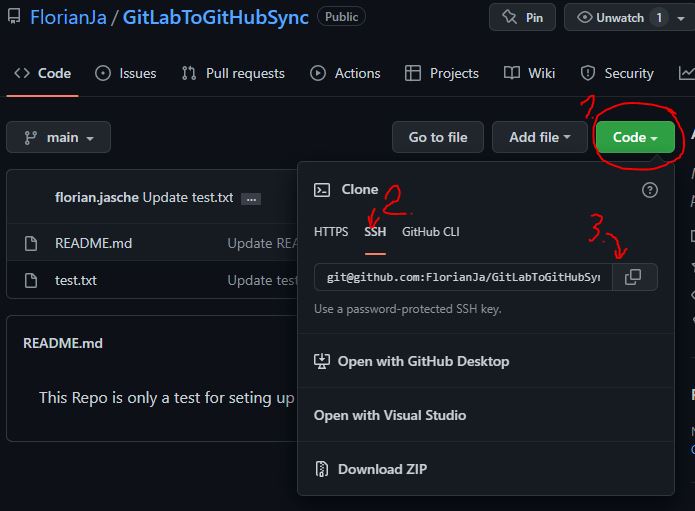Expand commit details with ellipsis button
This screenshot has height=511, width=695.
[251, 199]
